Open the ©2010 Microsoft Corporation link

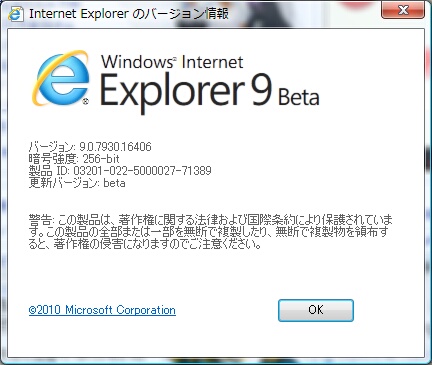[102, 310]
